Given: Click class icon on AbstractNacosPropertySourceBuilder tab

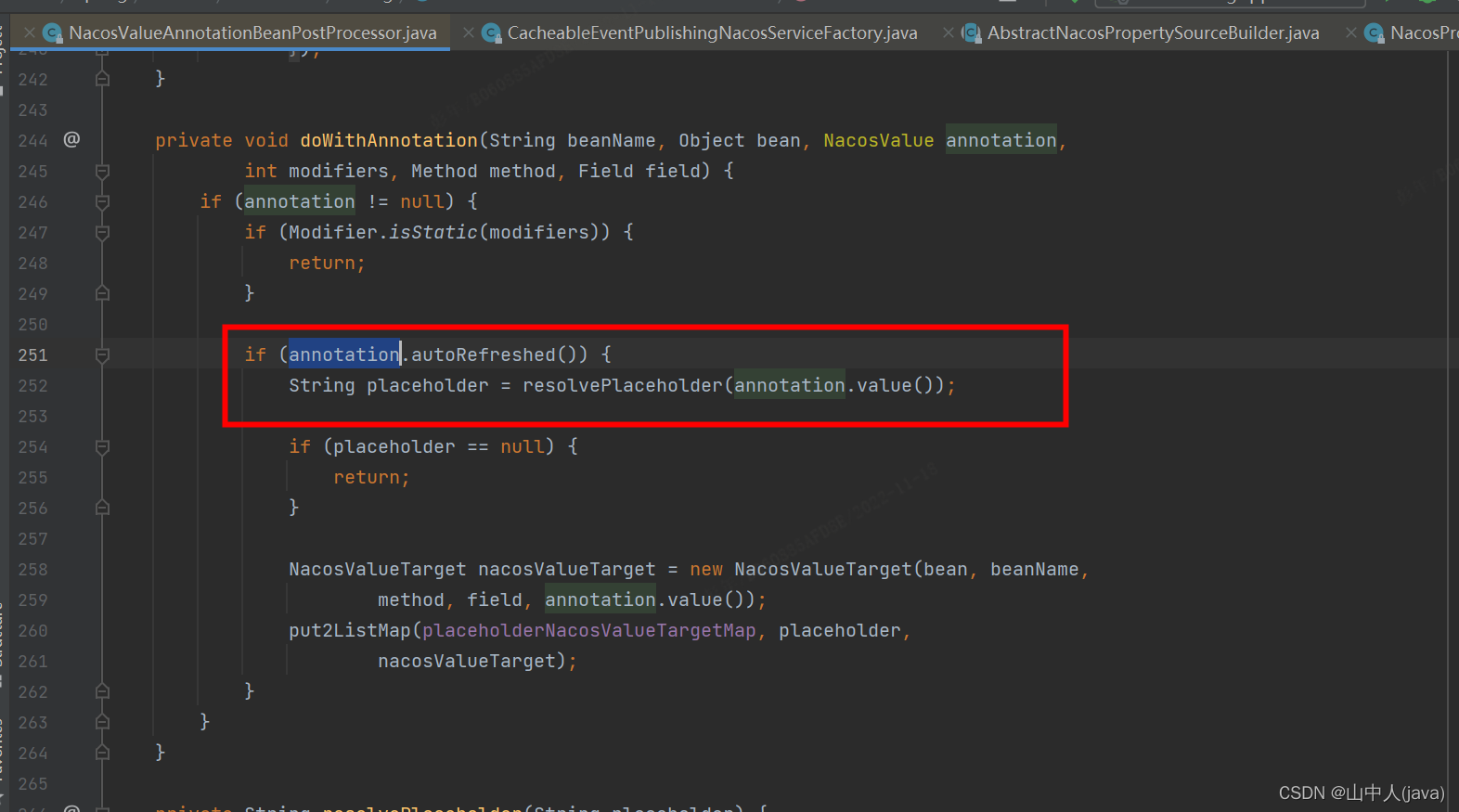Looking at the screenshot, I should (x=972, y=33).
